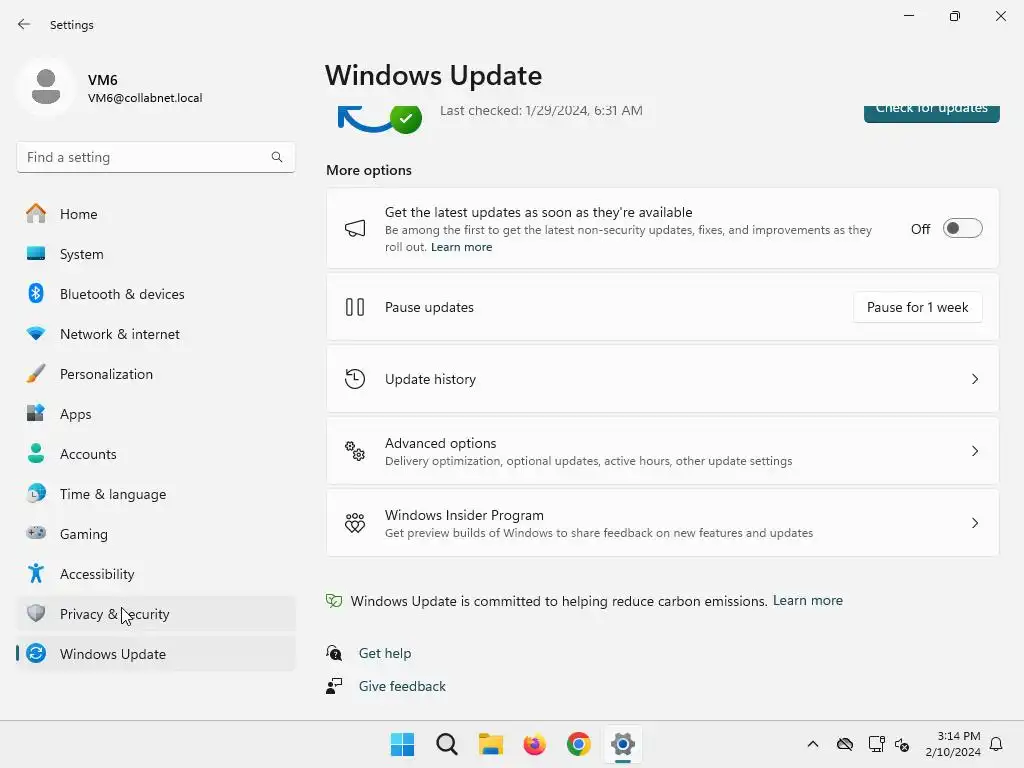Show hidden icons in system tray
This screenshot has width=1024, height=768.
(x=812, y=744)
